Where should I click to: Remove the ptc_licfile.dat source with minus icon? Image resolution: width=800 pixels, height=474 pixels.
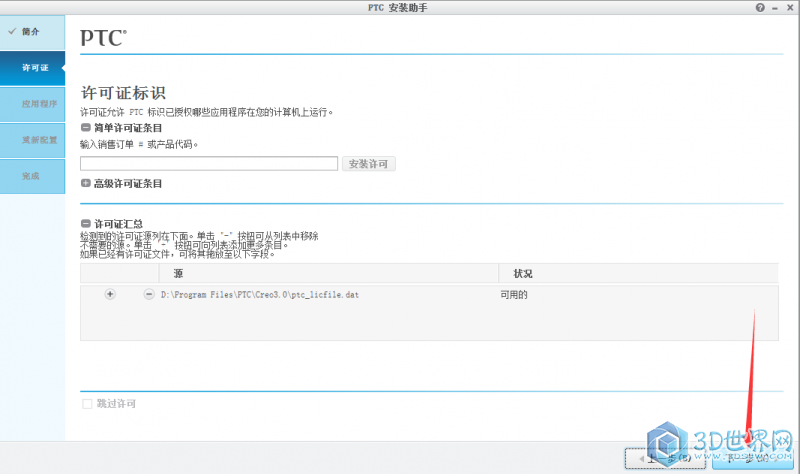(148, 294)
